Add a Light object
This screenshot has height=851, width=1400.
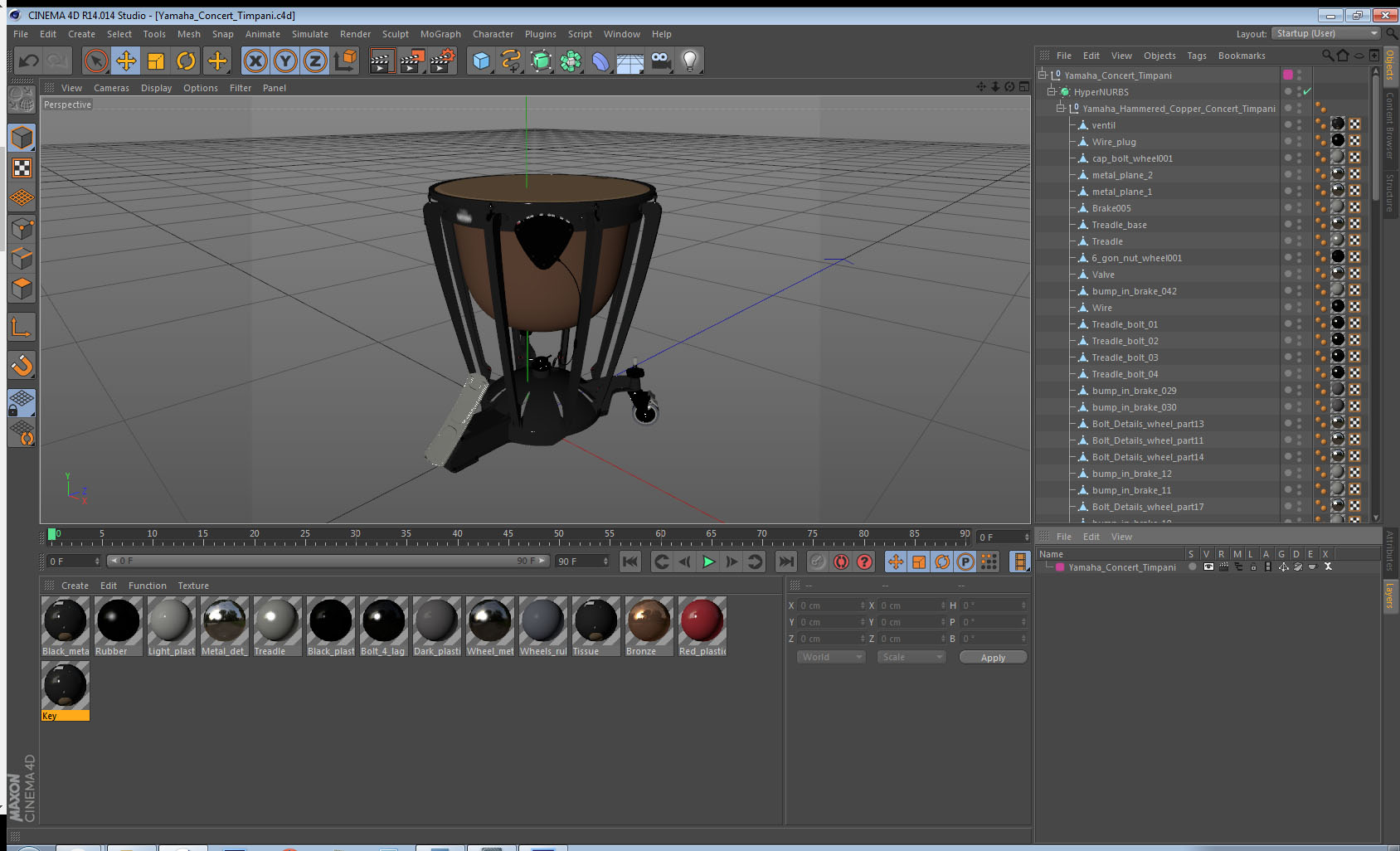690,61
